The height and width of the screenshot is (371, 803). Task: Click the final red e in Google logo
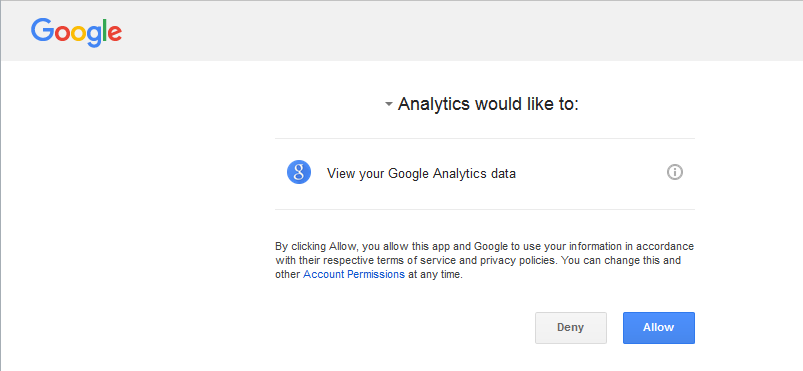[x=115, y=33]
